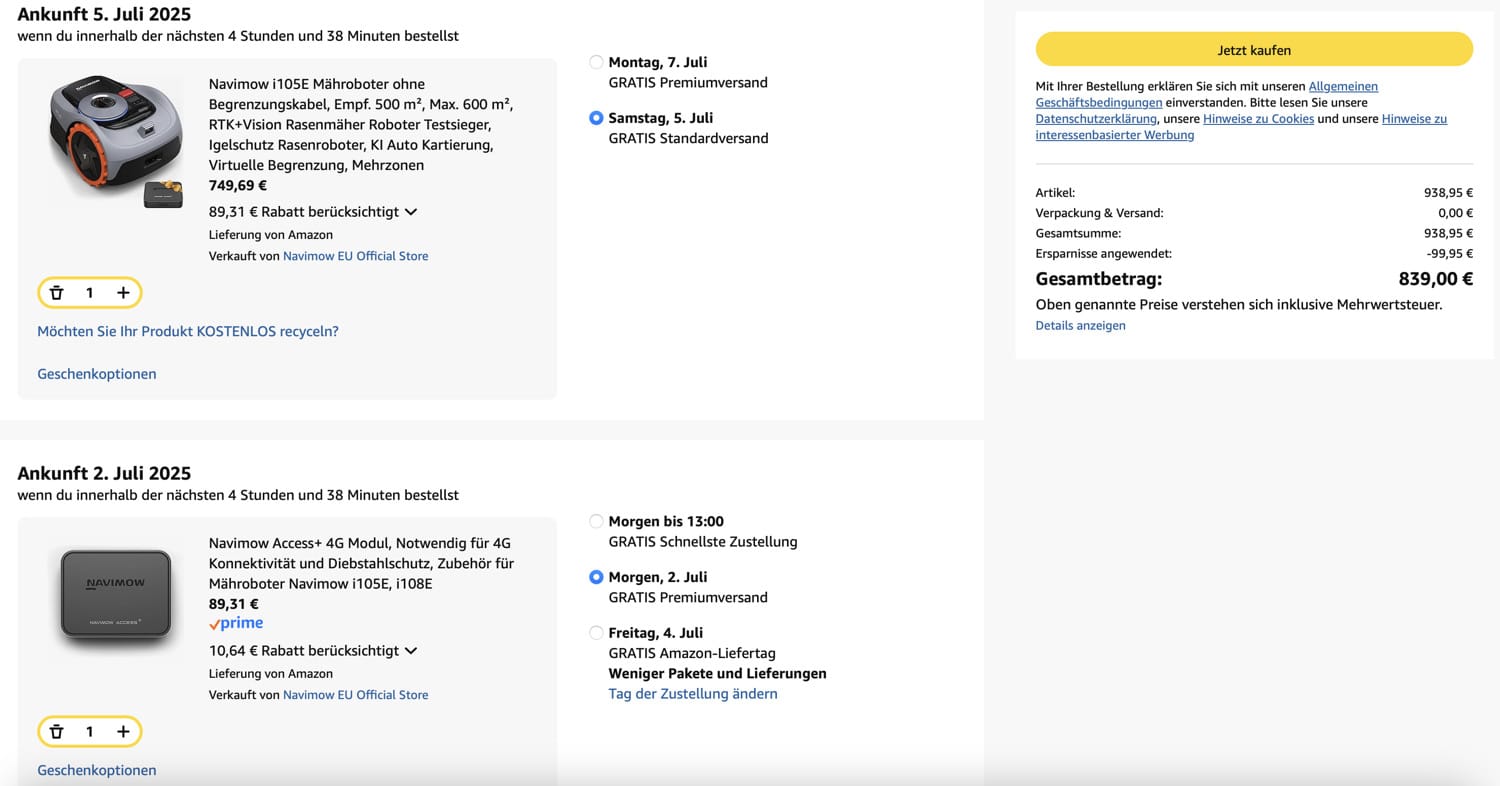Open Geschenkoptionen for the robotic mower

pyautogui.click(x=97, y=374)
